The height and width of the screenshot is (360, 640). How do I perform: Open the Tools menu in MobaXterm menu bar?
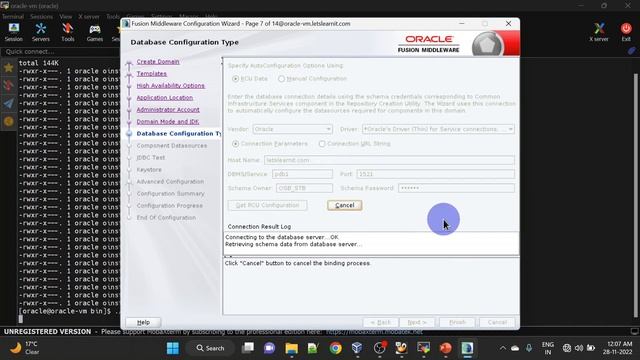pos(113,17)
